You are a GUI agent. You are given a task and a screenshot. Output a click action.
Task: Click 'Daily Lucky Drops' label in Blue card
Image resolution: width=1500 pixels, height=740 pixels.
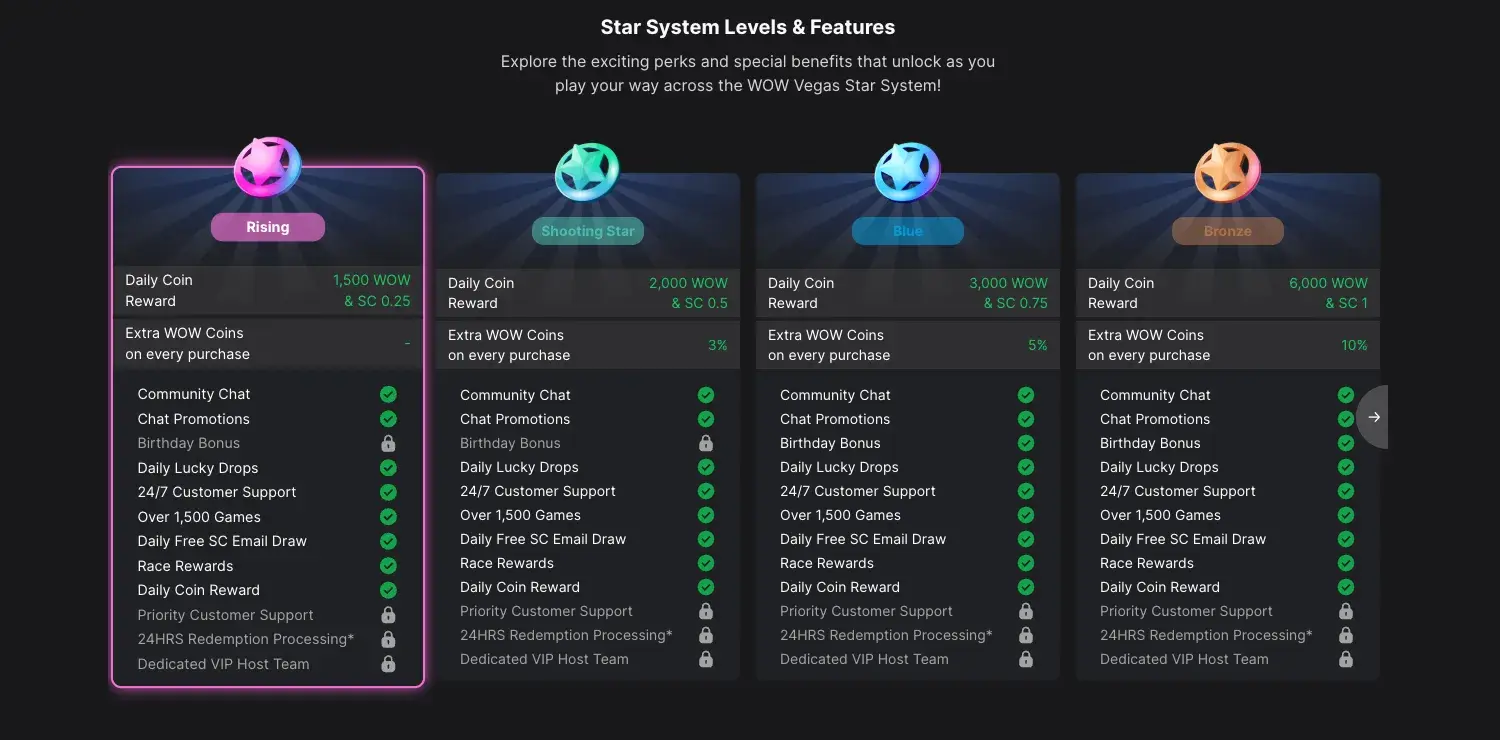click(839, 467)
